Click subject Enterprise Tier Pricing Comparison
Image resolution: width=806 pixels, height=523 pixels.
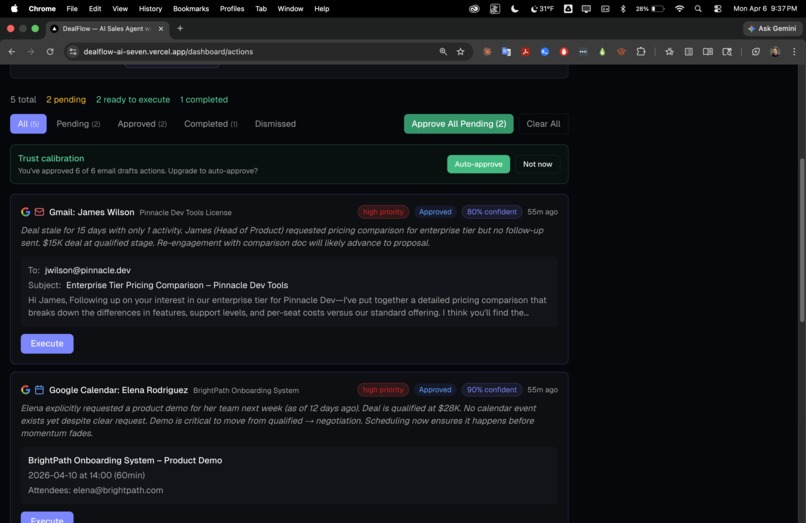pos(177,285)
